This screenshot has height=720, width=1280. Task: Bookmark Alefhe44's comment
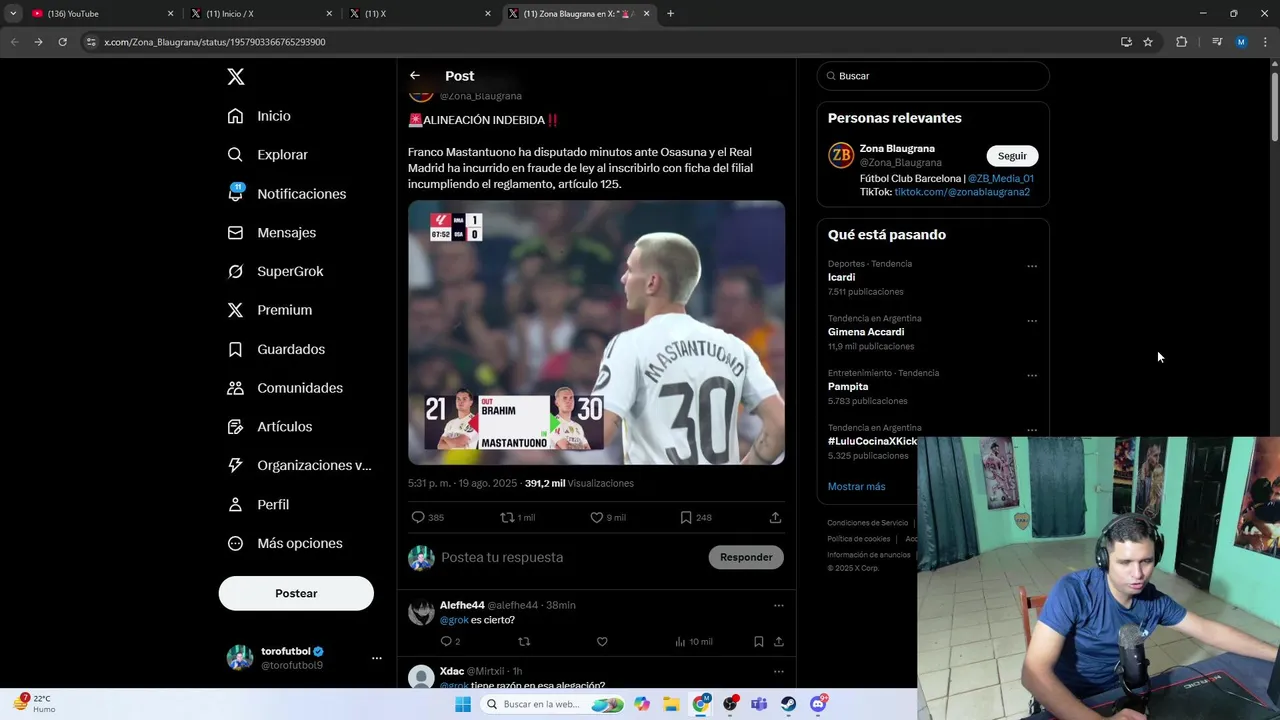coord(758,641)
